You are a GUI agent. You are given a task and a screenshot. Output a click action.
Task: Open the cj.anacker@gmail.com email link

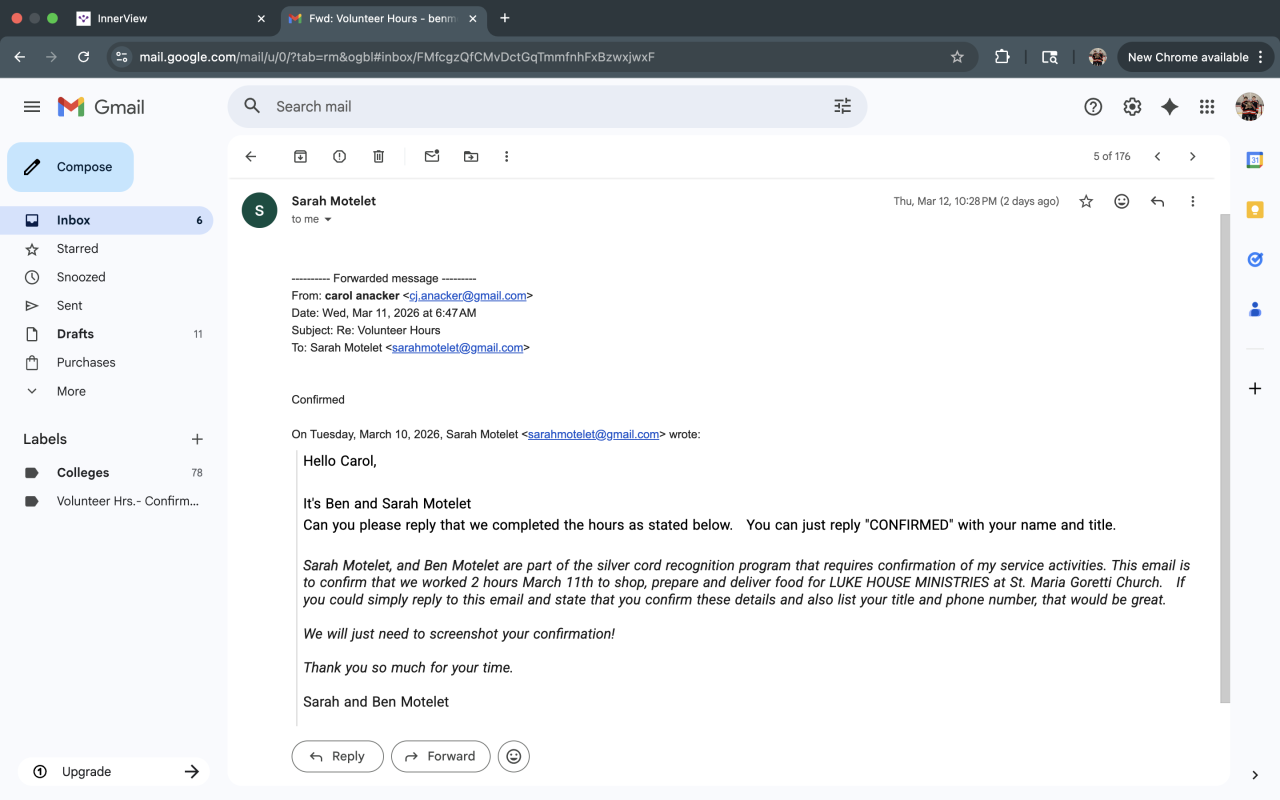click(468, 296)
